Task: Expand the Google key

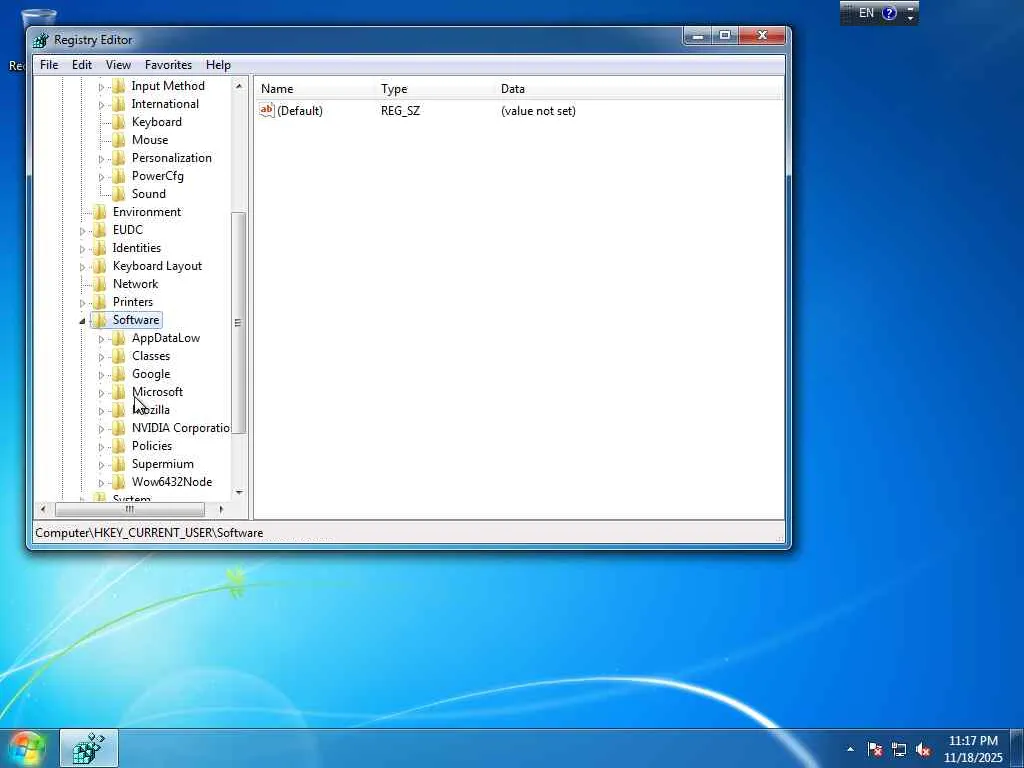Action: coord(101,375)
